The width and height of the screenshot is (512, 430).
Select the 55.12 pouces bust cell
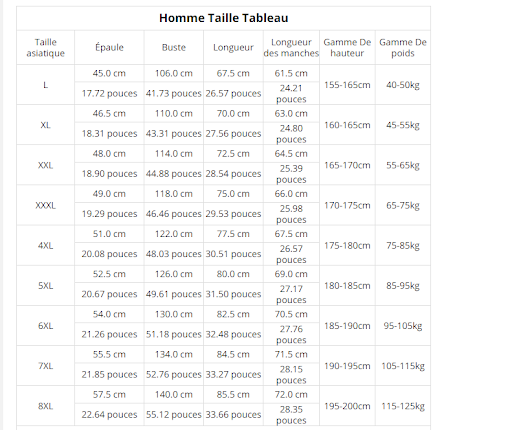point(174,414)
